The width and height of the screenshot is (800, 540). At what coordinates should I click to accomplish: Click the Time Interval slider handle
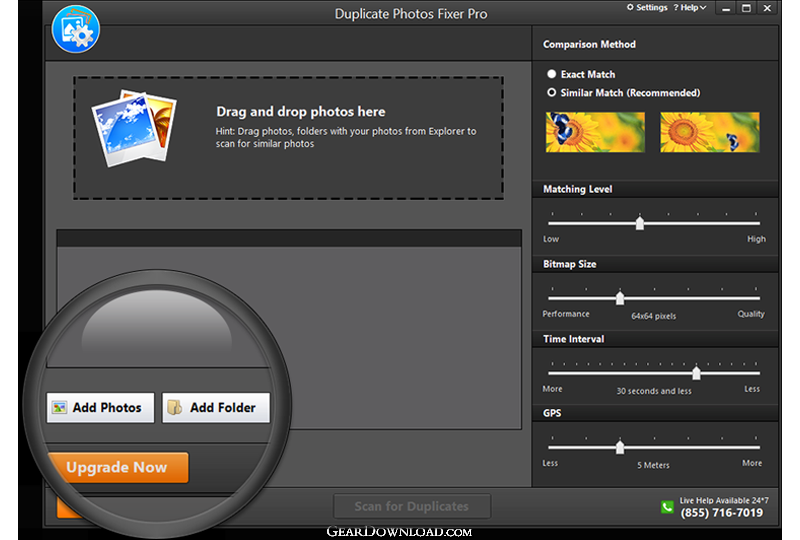tap(696, 373)
